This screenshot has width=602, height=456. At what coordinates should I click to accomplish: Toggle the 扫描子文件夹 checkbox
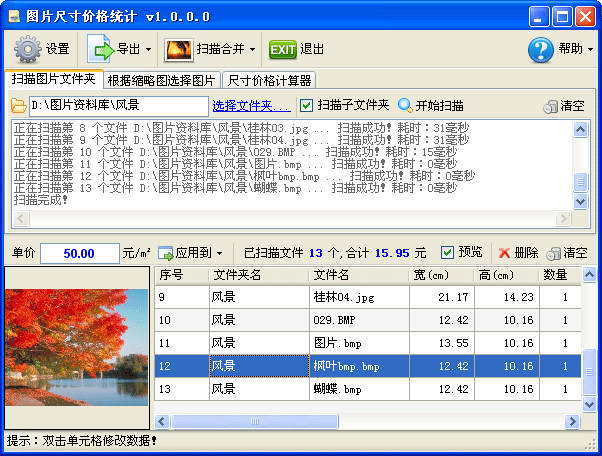(308, 105)
